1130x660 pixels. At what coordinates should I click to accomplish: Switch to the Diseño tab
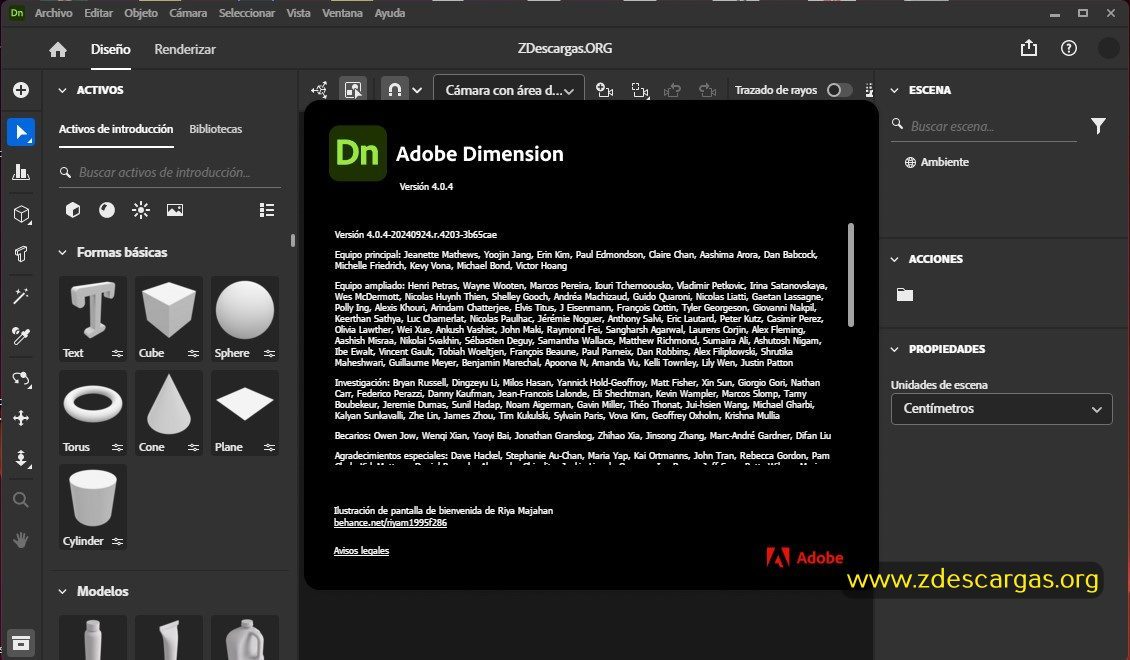point(110,49)
